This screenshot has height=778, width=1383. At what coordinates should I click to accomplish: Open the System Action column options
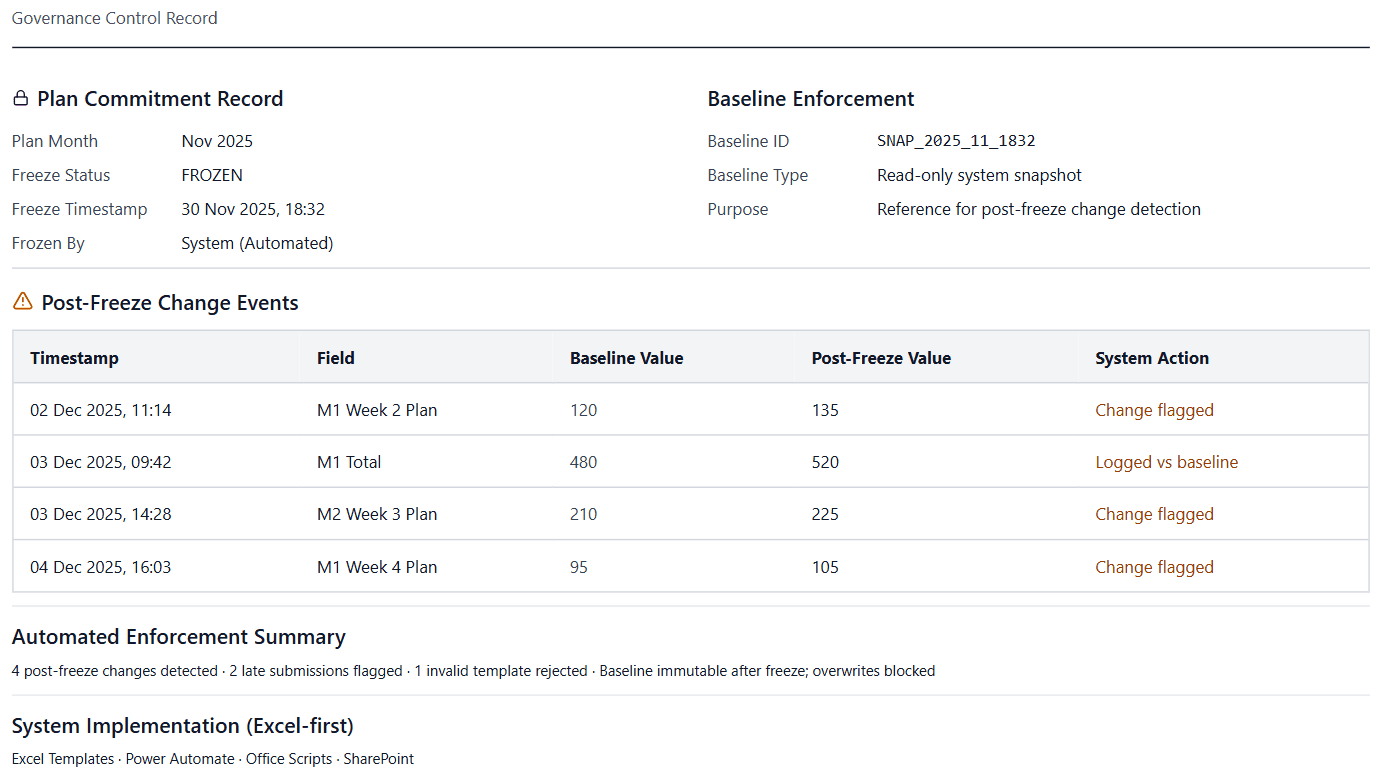(1150, 357)
